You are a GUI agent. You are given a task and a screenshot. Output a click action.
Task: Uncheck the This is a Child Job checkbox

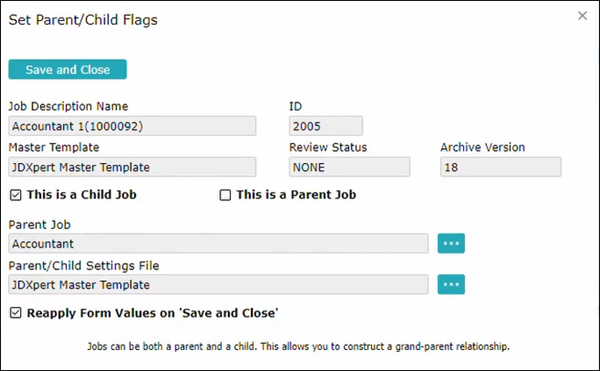click(x=16, y=195)
